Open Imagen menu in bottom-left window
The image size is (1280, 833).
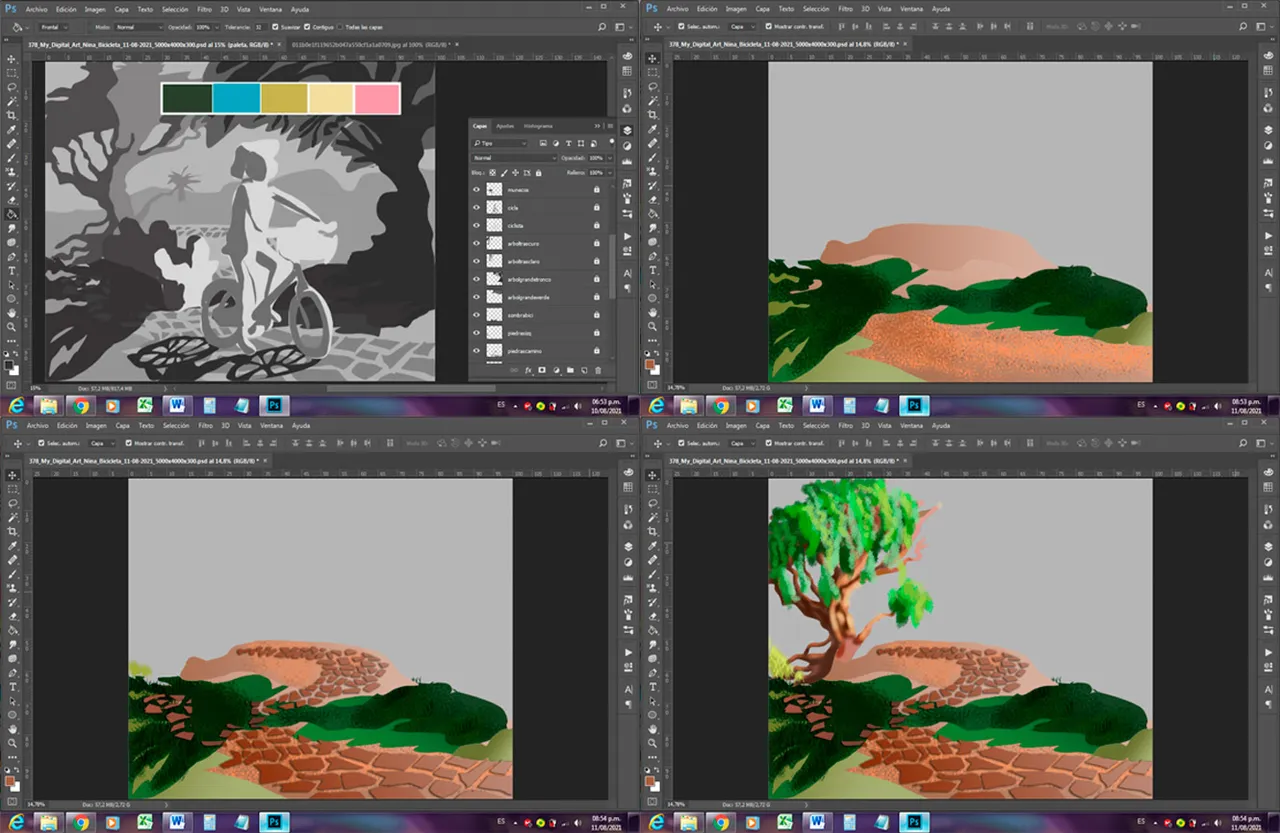(96, 425)
